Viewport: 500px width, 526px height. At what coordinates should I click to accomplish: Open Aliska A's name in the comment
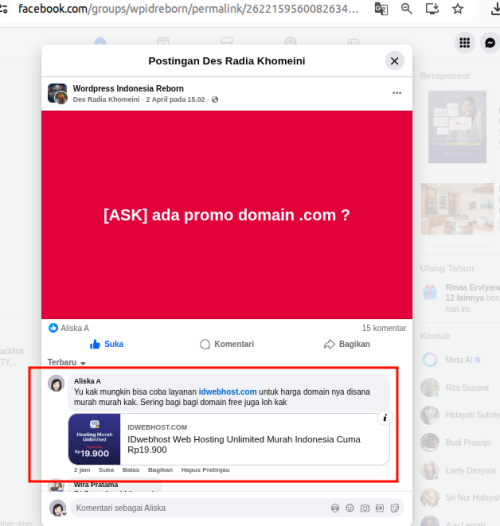(x=87, y=381)
